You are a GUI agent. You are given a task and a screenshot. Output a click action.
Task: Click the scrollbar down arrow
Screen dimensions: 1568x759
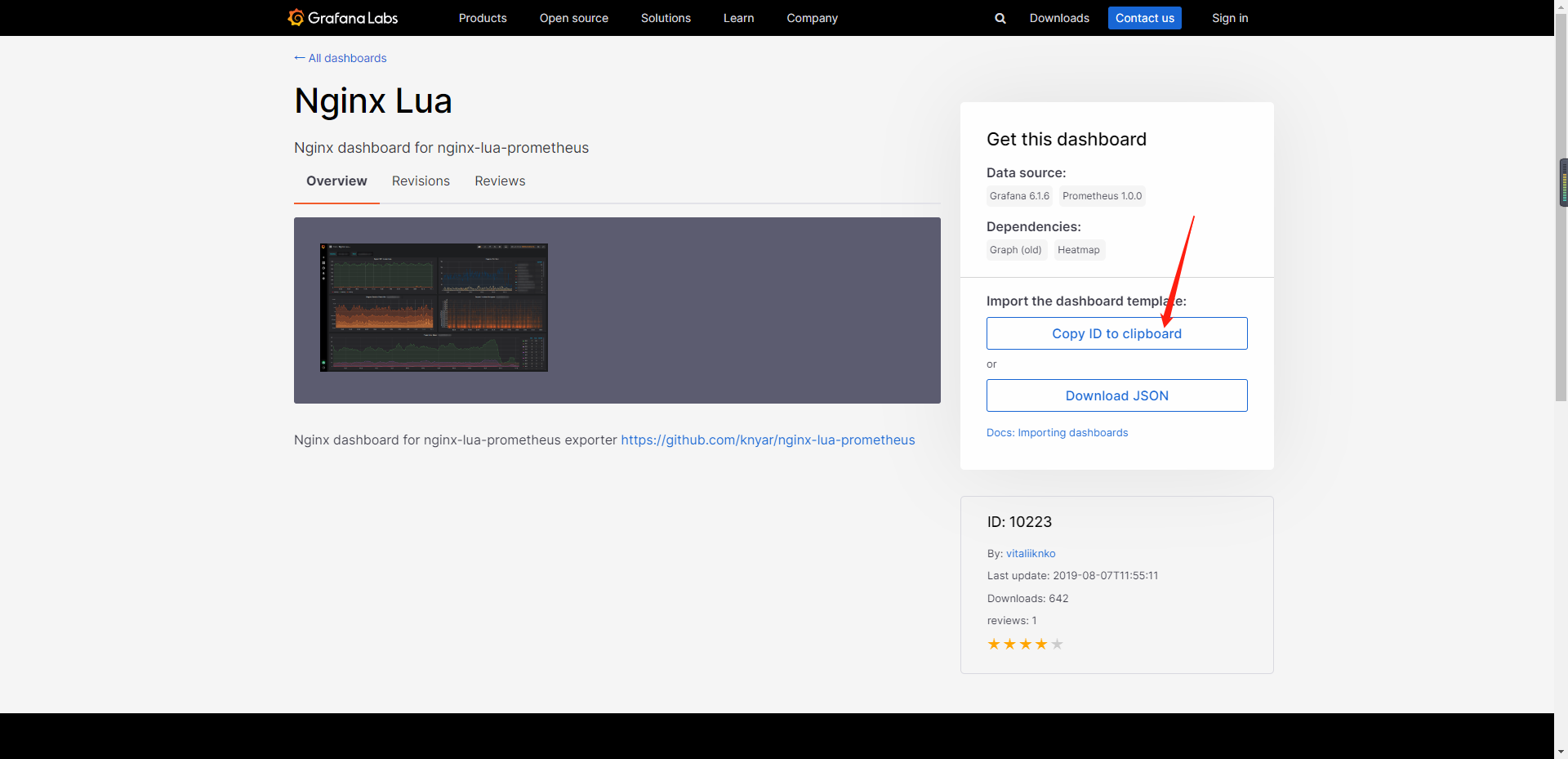(x=1561, y=752)
